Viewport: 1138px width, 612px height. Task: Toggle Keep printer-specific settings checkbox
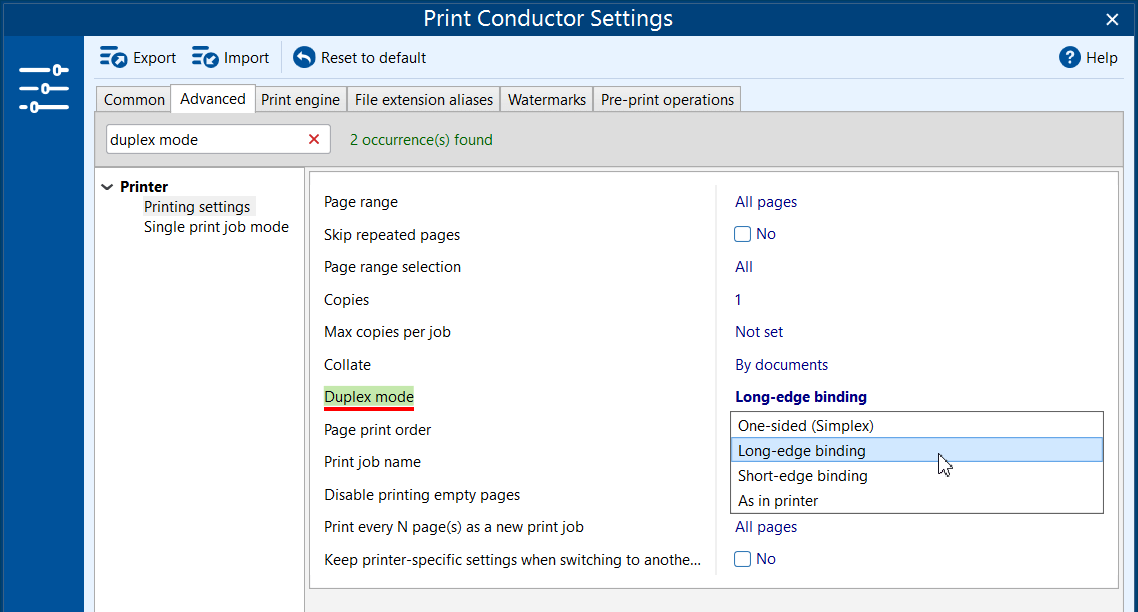tap(743, 559)
